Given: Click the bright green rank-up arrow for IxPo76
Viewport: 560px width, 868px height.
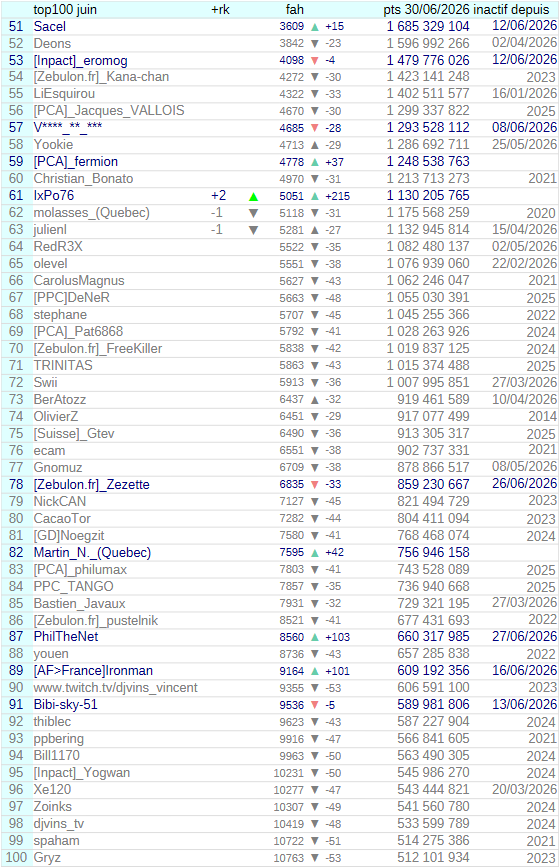Looking at the screenshot, I should tap(253, 197).
